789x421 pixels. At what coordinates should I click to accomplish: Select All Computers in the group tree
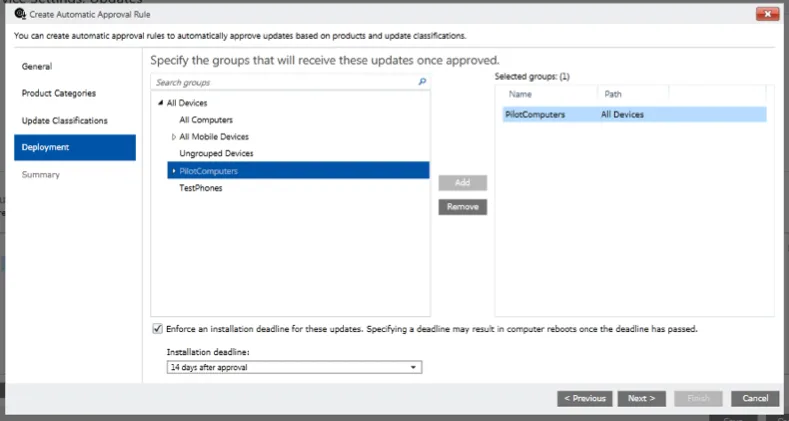[206, 120]
